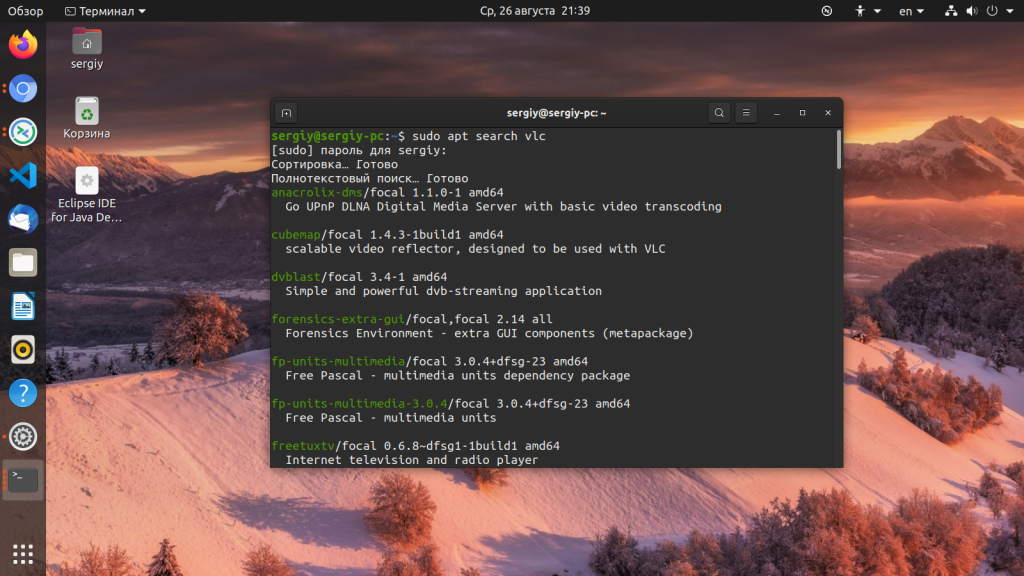Open the Settings gear in the dock

23,437
